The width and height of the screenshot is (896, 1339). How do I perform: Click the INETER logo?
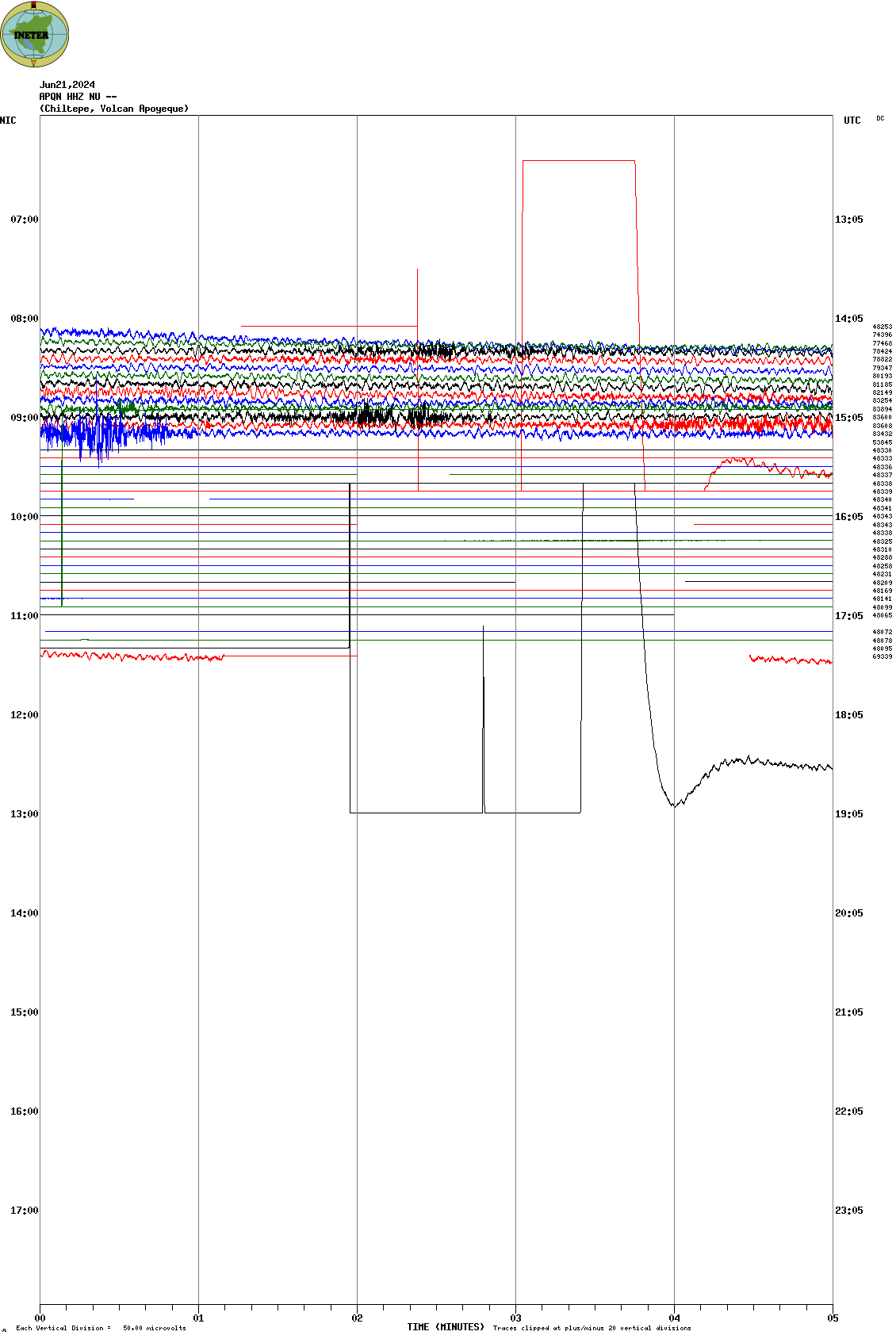[x=34, y=34]
